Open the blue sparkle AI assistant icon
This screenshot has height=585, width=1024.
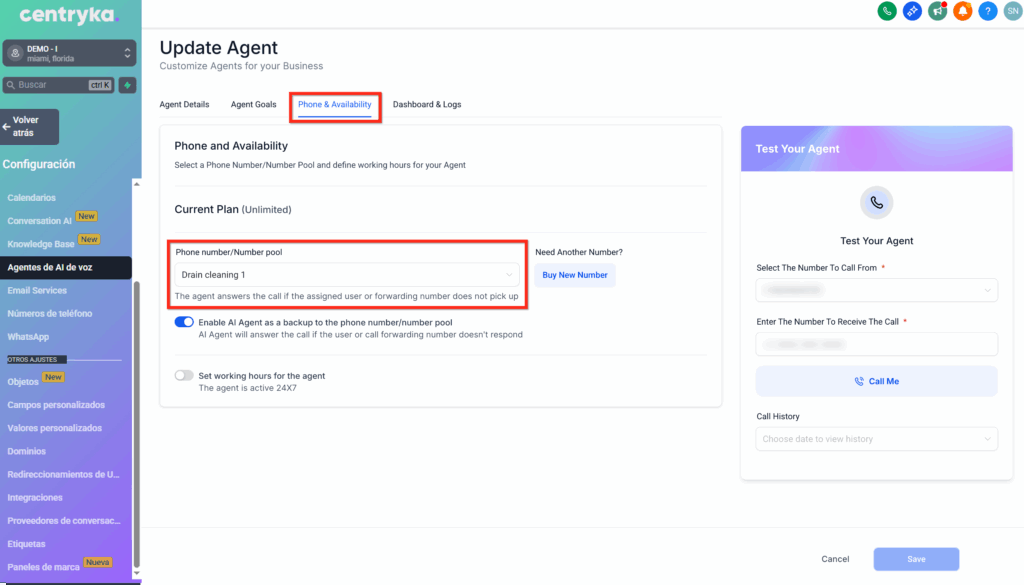pos(911,11)
